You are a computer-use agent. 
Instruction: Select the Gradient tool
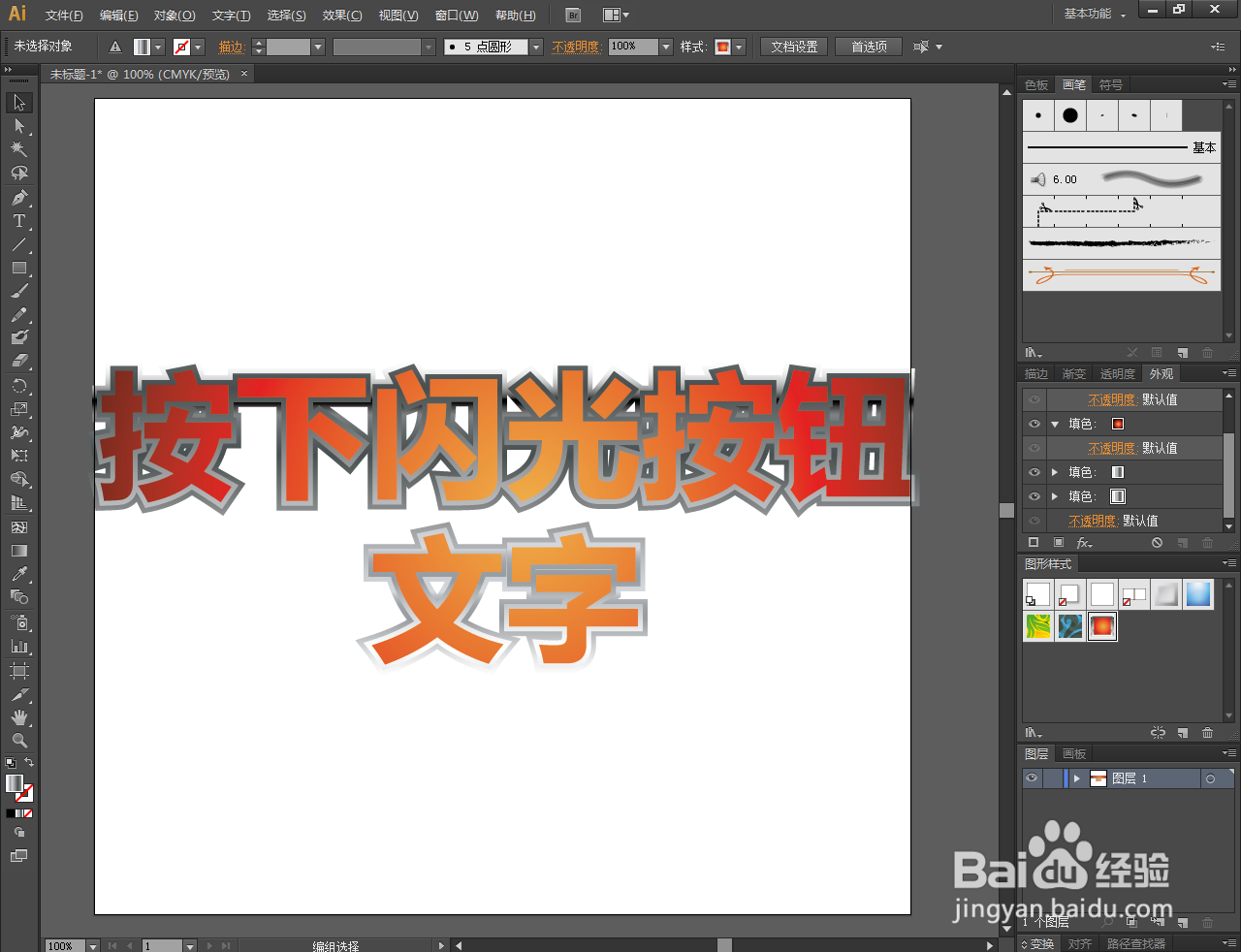coord(19,550)
